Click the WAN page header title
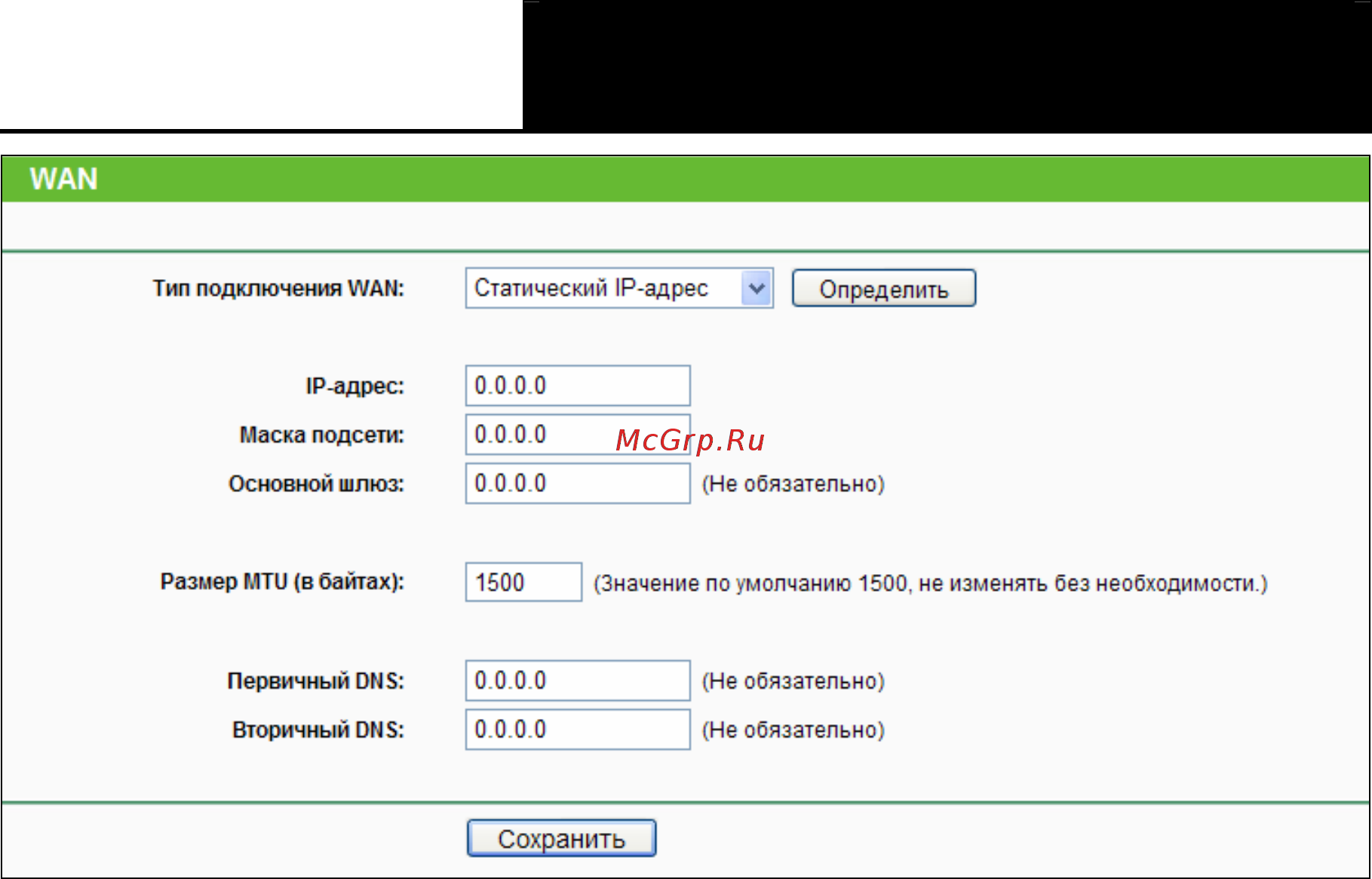This screenshot has height=879, width=1372. [x=64, y=180]
